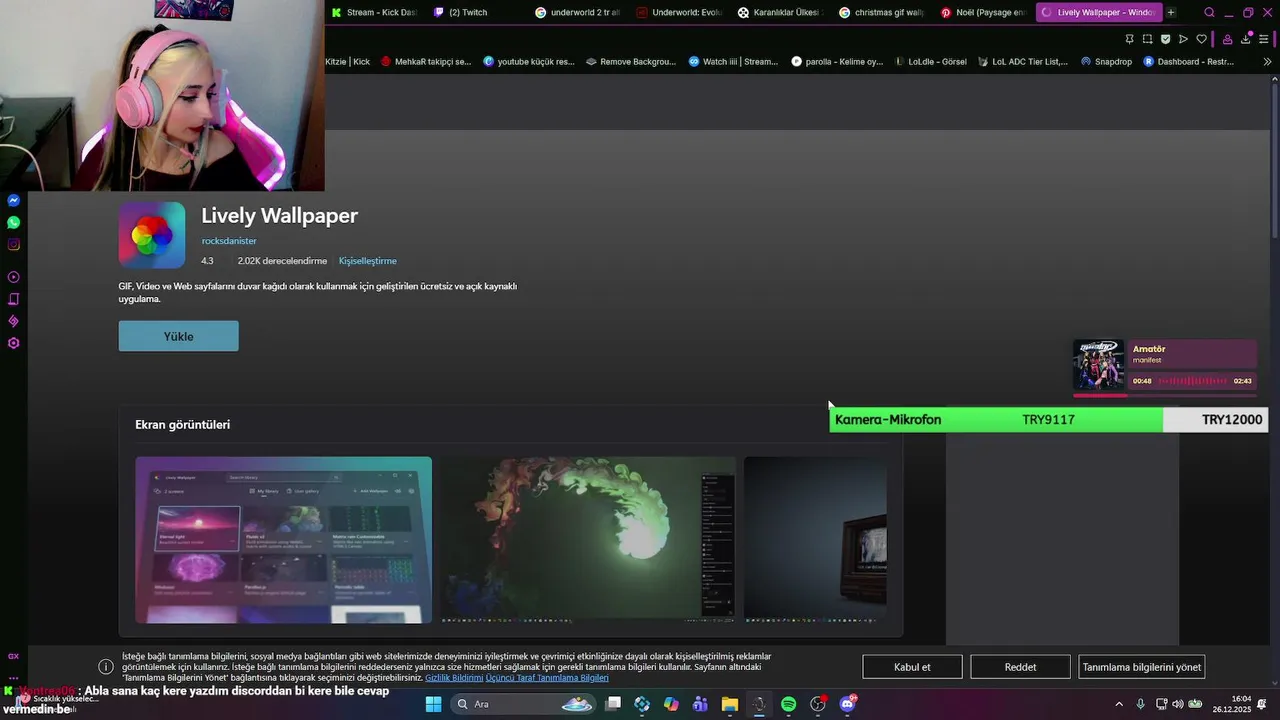Expand the bookmarks bar overflow chevron

(x=1267, y=61)
